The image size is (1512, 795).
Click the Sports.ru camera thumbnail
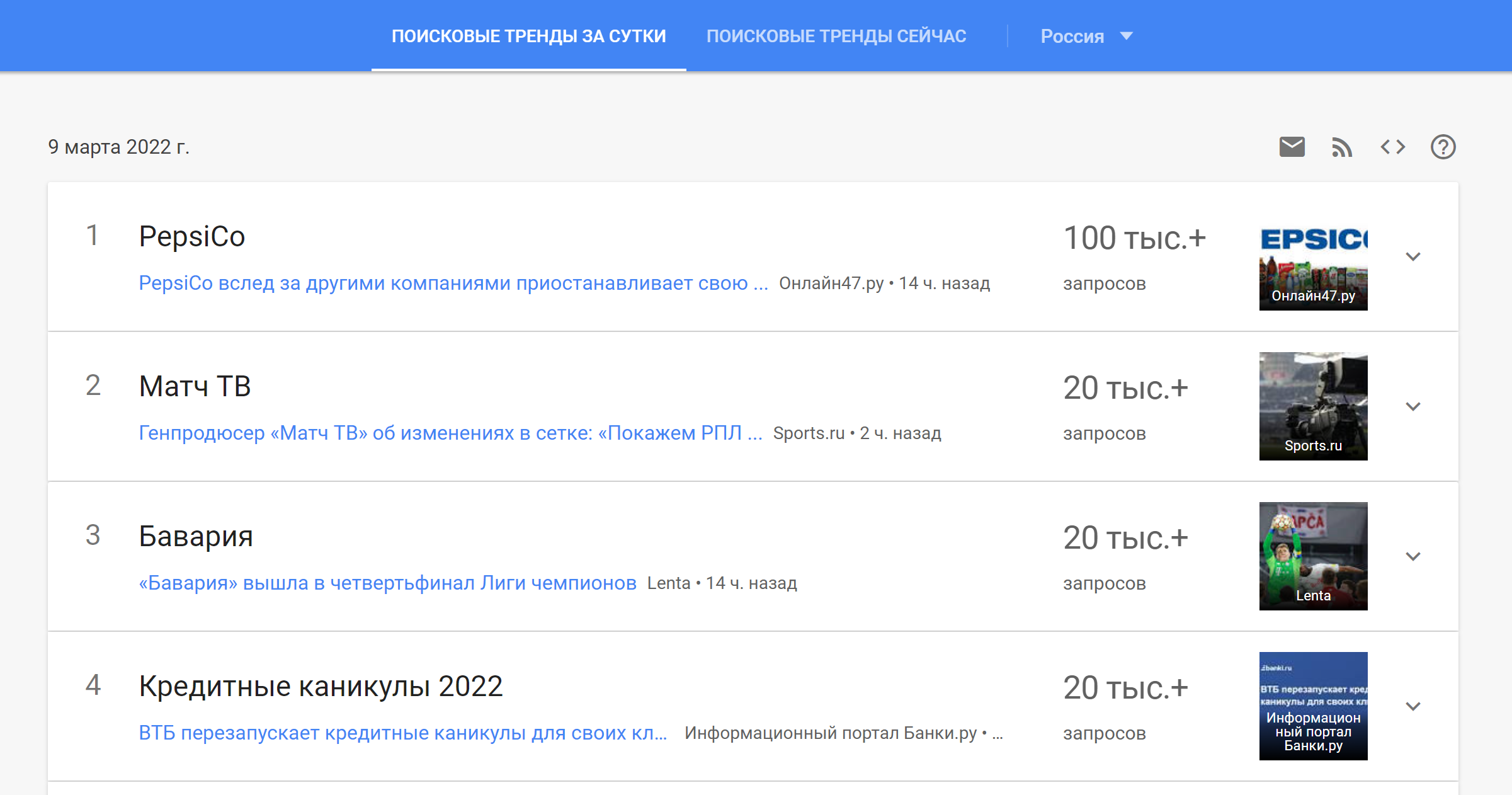[1313, 406]
